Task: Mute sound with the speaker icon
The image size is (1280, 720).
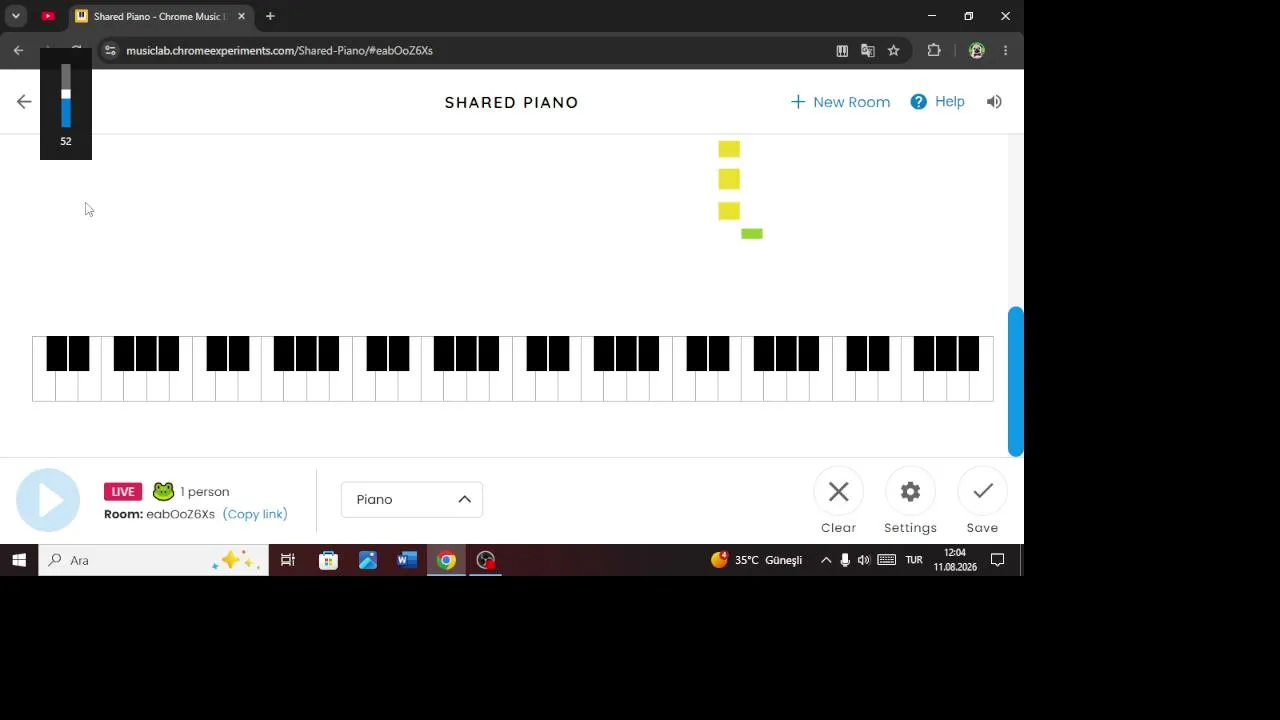Action: 994,102
